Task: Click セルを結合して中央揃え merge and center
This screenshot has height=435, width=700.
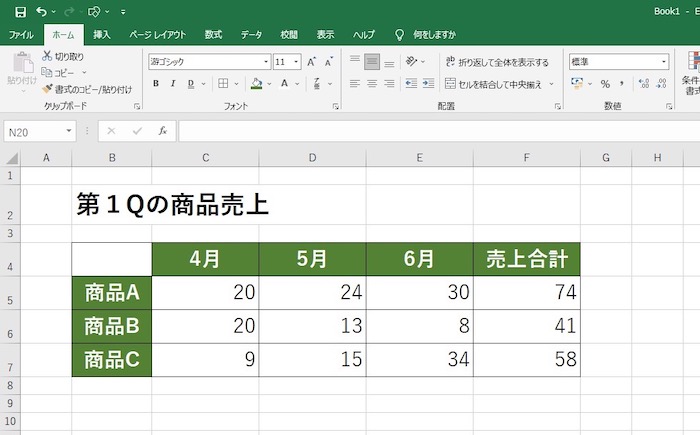Action: point(493,84)
